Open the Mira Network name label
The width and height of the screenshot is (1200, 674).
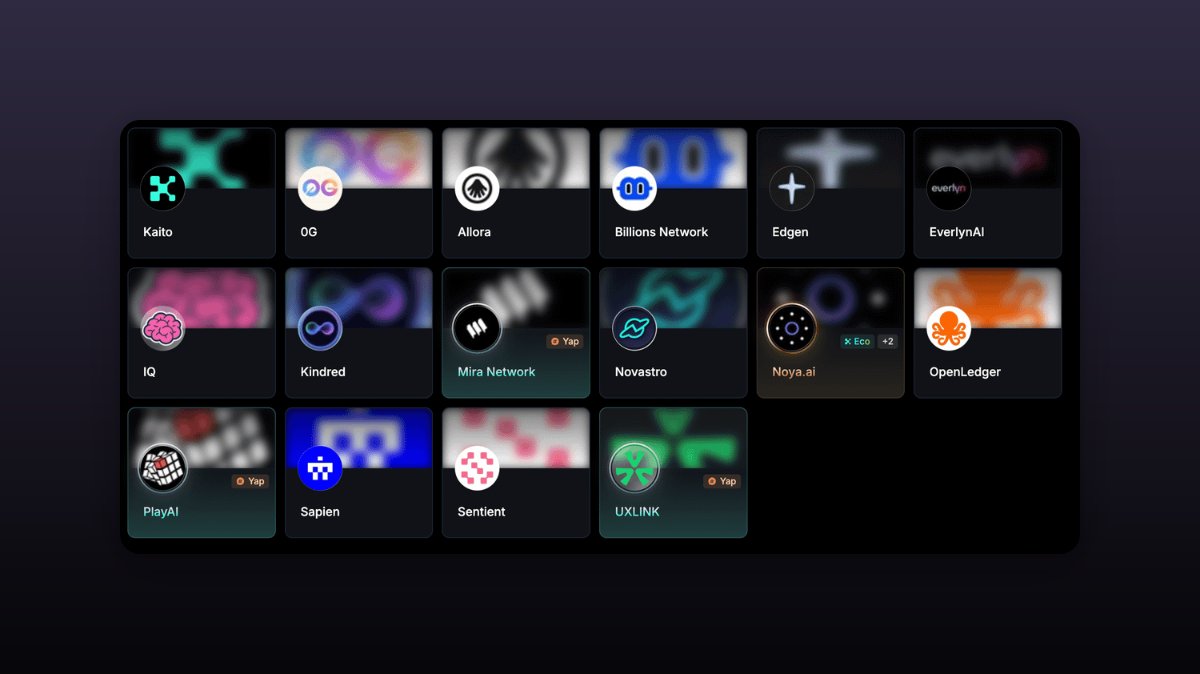(x=497, y=372)
